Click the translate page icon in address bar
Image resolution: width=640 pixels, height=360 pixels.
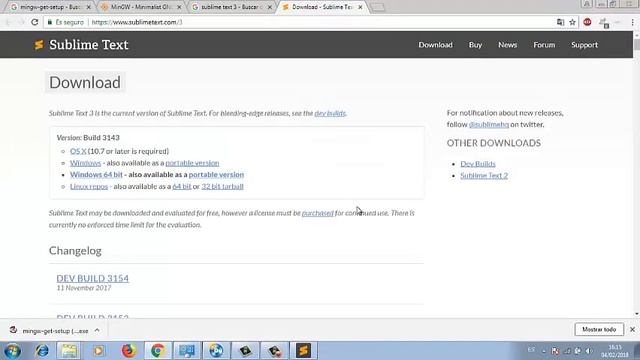coord(560,22)
